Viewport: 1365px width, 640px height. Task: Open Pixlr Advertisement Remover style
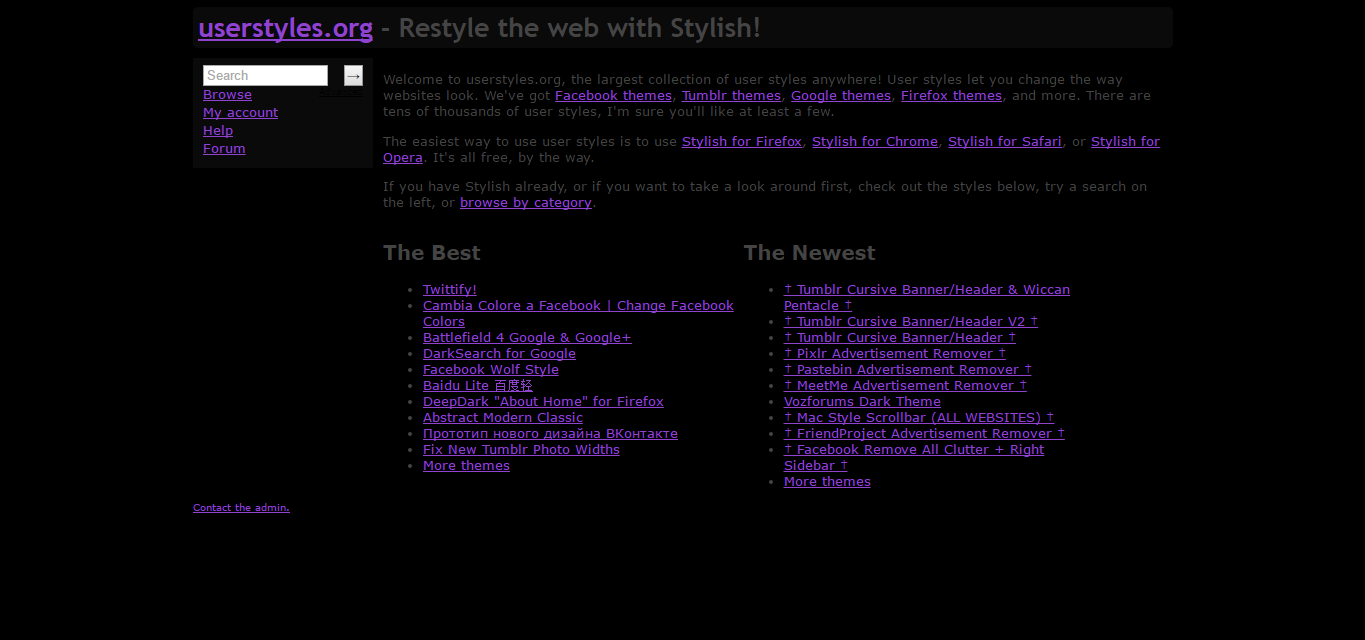[895, 354]
